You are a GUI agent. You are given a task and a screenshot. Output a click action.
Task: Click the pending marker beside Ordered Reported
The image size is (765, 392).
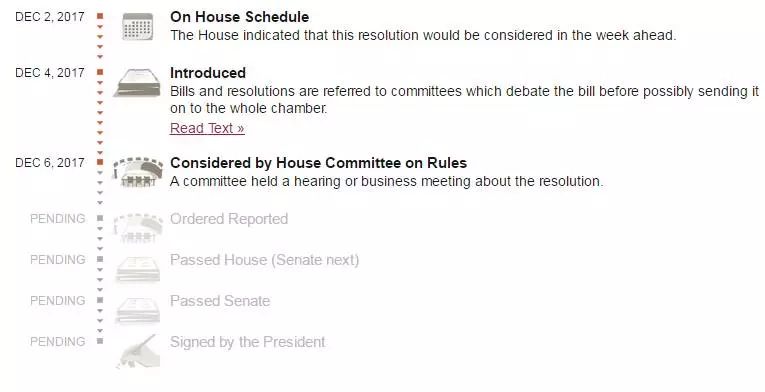100,218
